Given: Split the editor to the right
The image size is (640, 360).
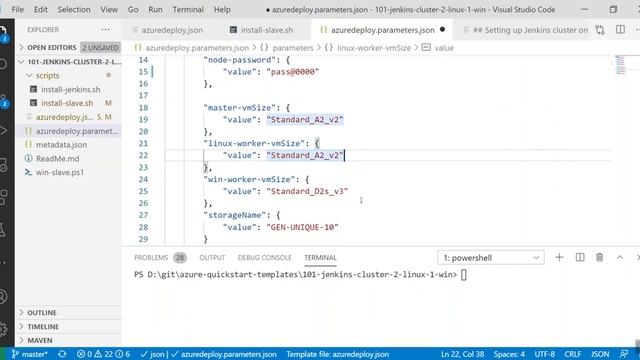Looking at the screenshot, I should pyautogui.click(x=620, y=30).
